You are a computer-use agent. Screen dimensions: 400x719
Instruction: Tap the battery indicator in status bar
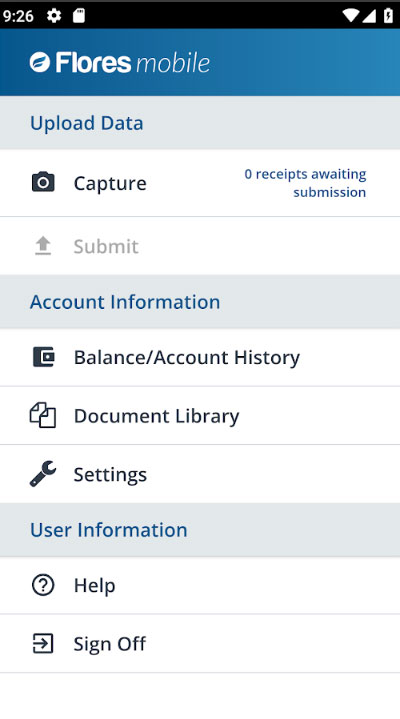click(388, 16)
